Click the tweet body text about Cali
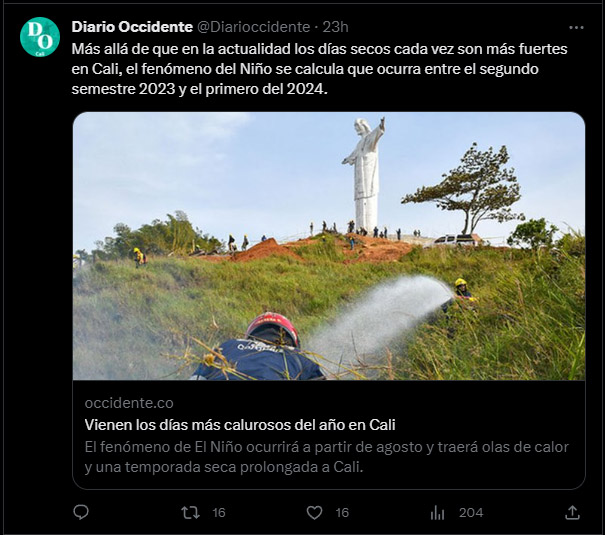Image resolution: width=605 pixels, height=535 pixels. (x=319, y=69)
